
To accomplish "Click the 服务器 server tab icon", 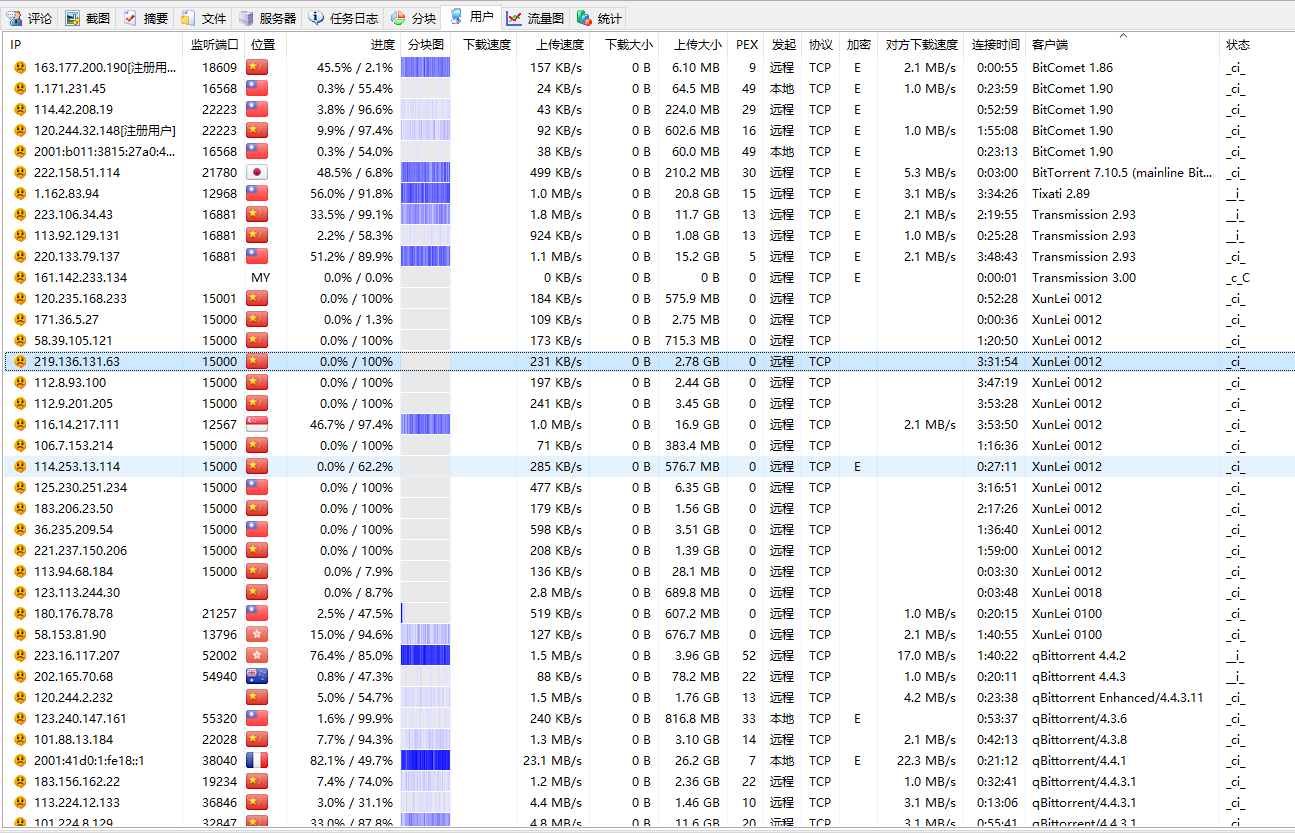I will point(246,18).
